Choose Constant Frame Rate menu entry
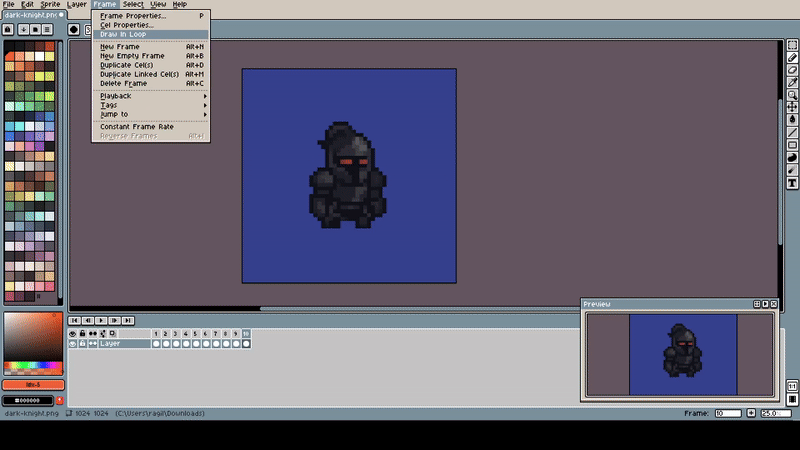 (151, 127)
